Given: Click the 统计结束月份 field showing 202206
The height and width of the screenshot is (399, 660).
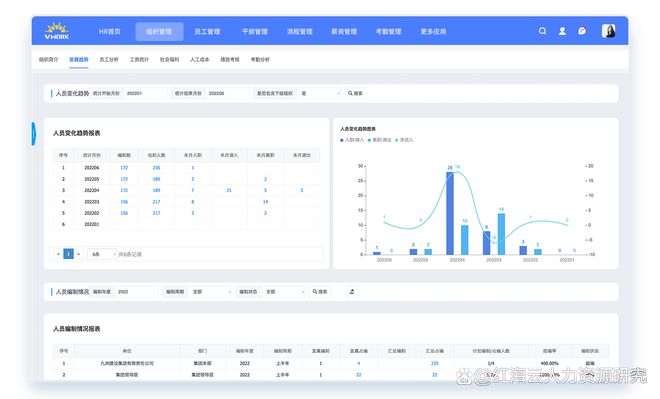Looking at the screenshot, I should (227, 93).
